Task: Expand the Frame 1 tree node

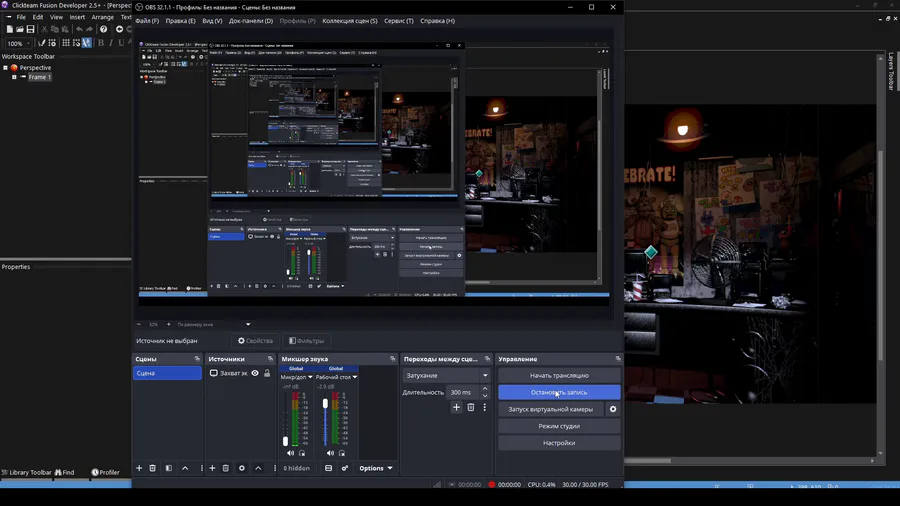Action: pyautogui.click(x=14, y=77)
